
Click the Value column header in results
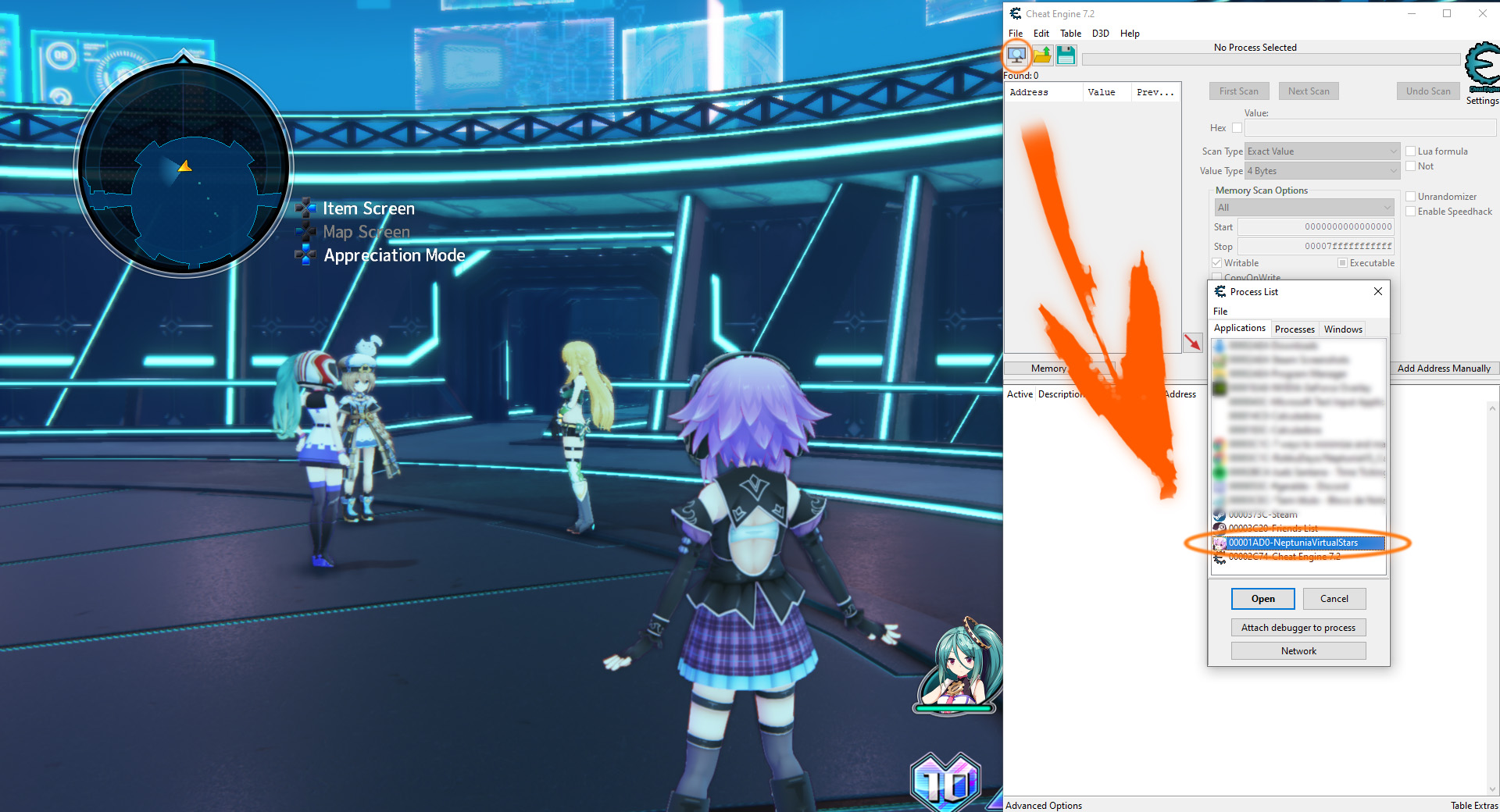1106,92
